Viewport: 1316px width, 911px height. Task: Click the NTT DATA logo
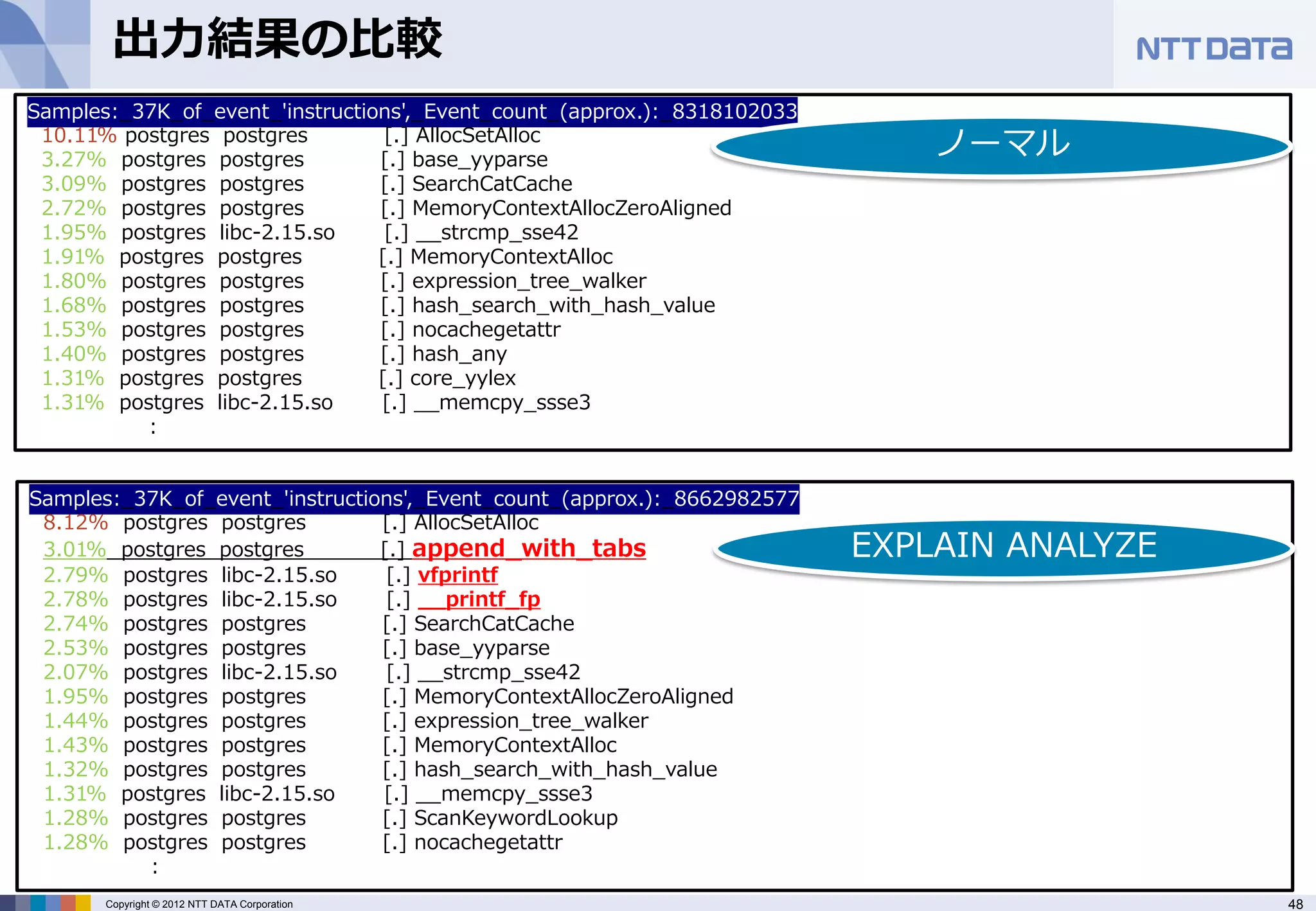point(1214,49)
